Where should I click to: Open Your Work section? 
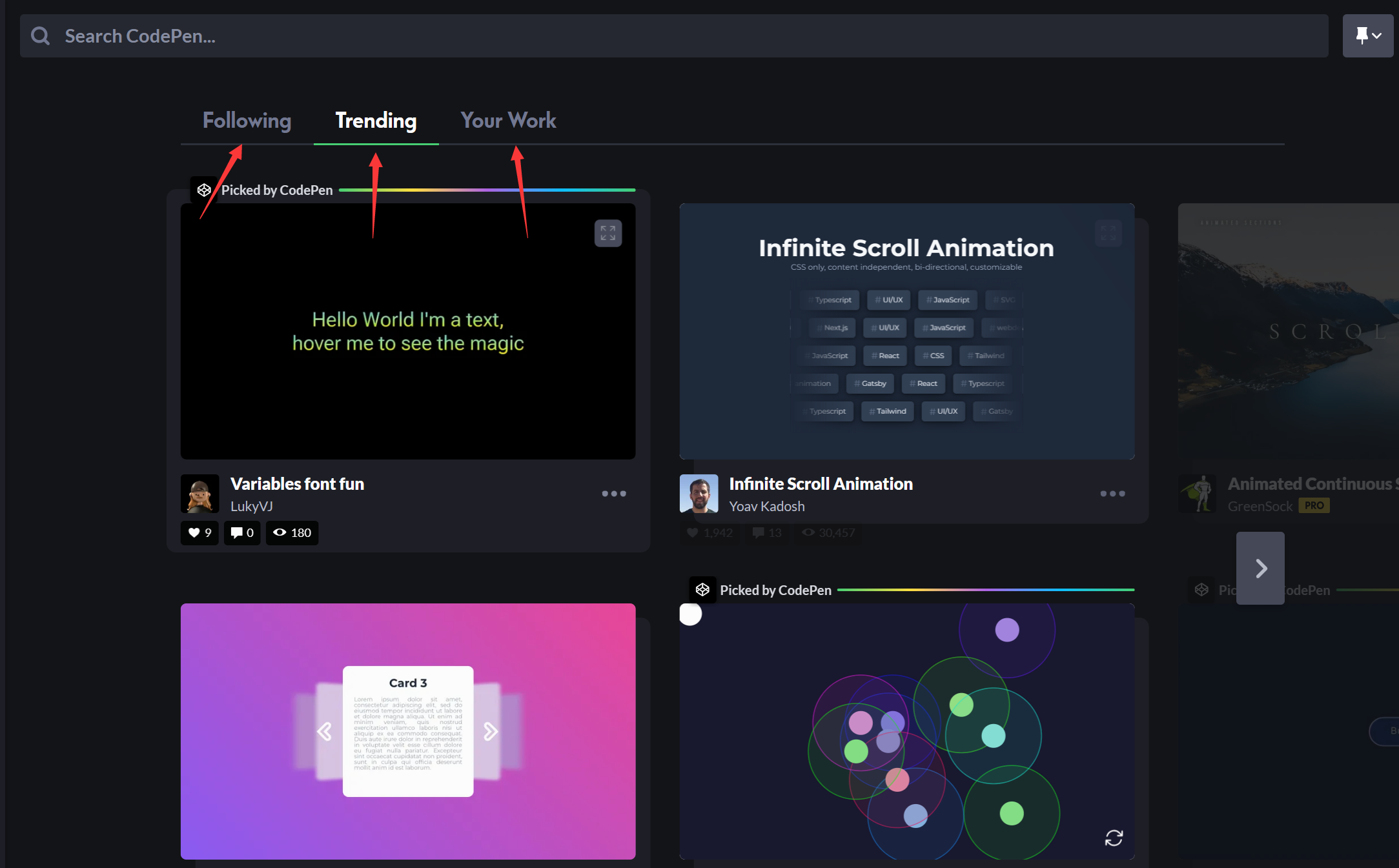tap(508, 119)
